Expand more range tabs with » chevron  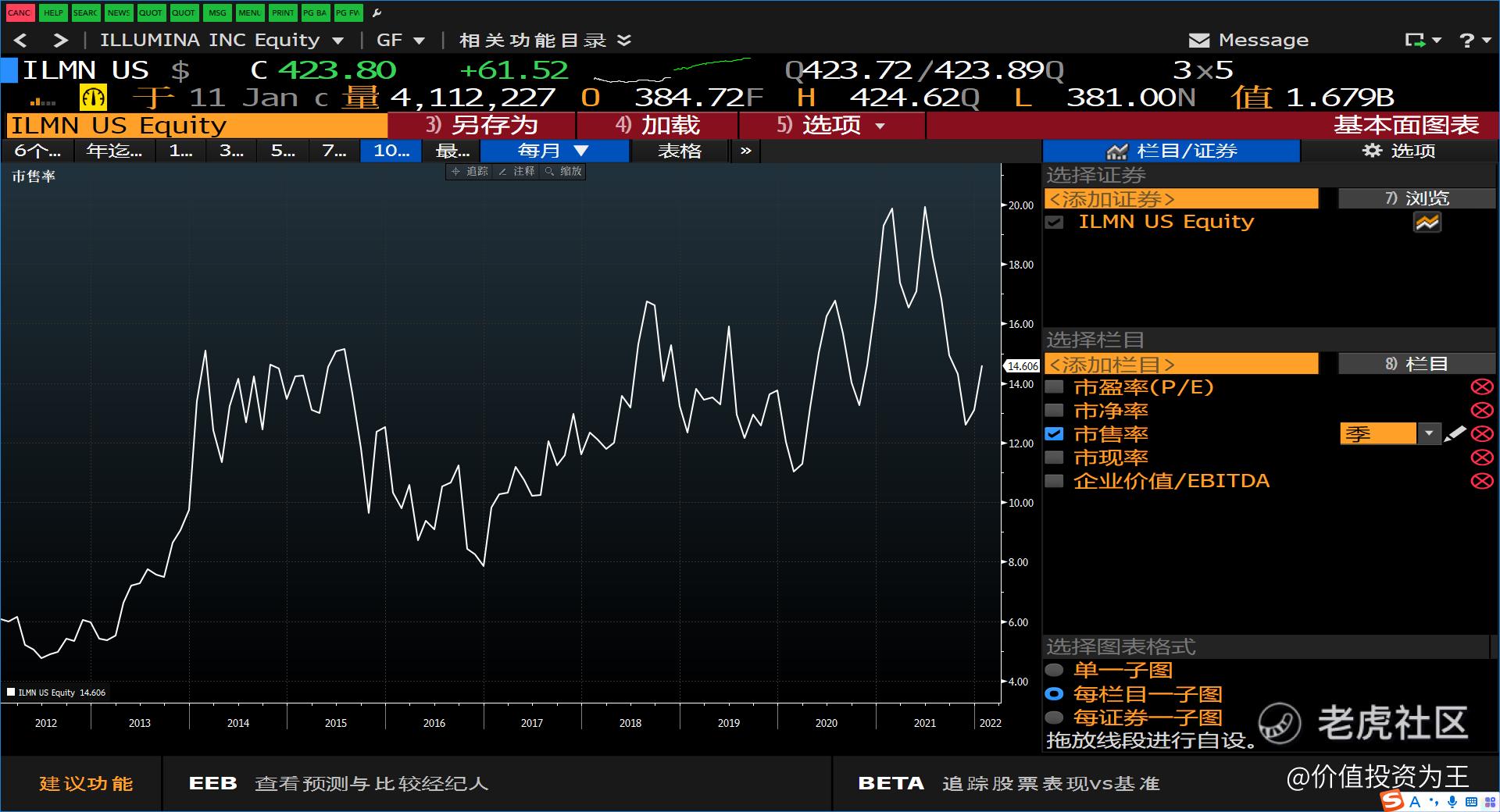(x=746, y=151)
